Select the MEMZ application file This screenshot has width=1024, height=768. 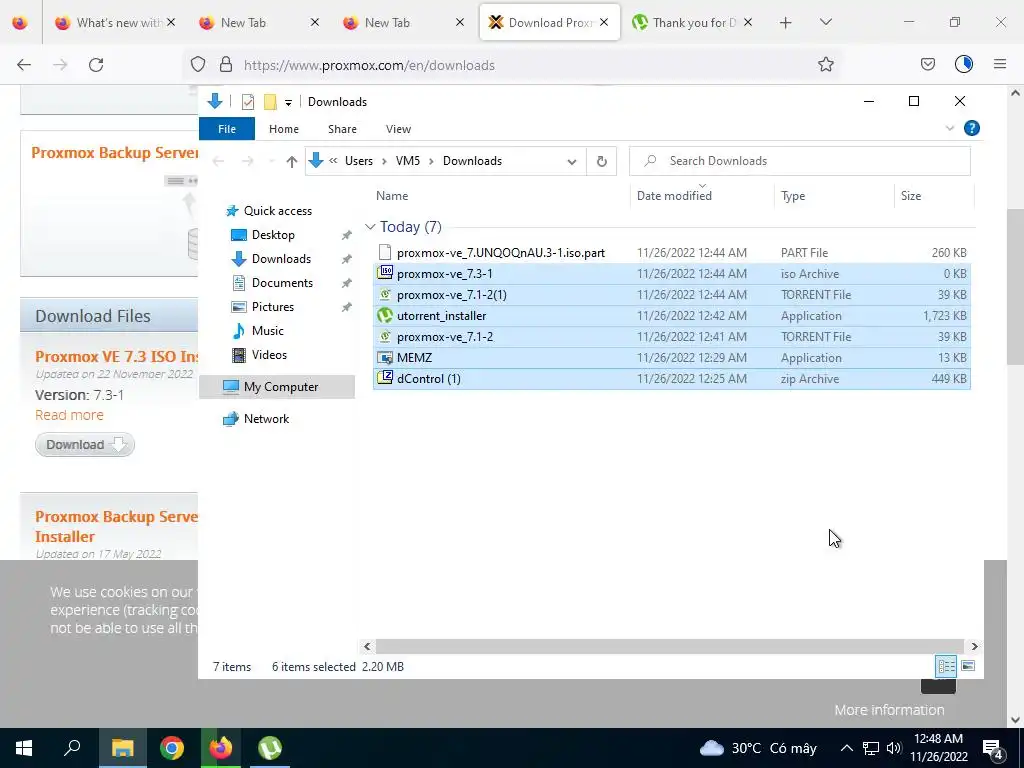(x=671, y=358)
